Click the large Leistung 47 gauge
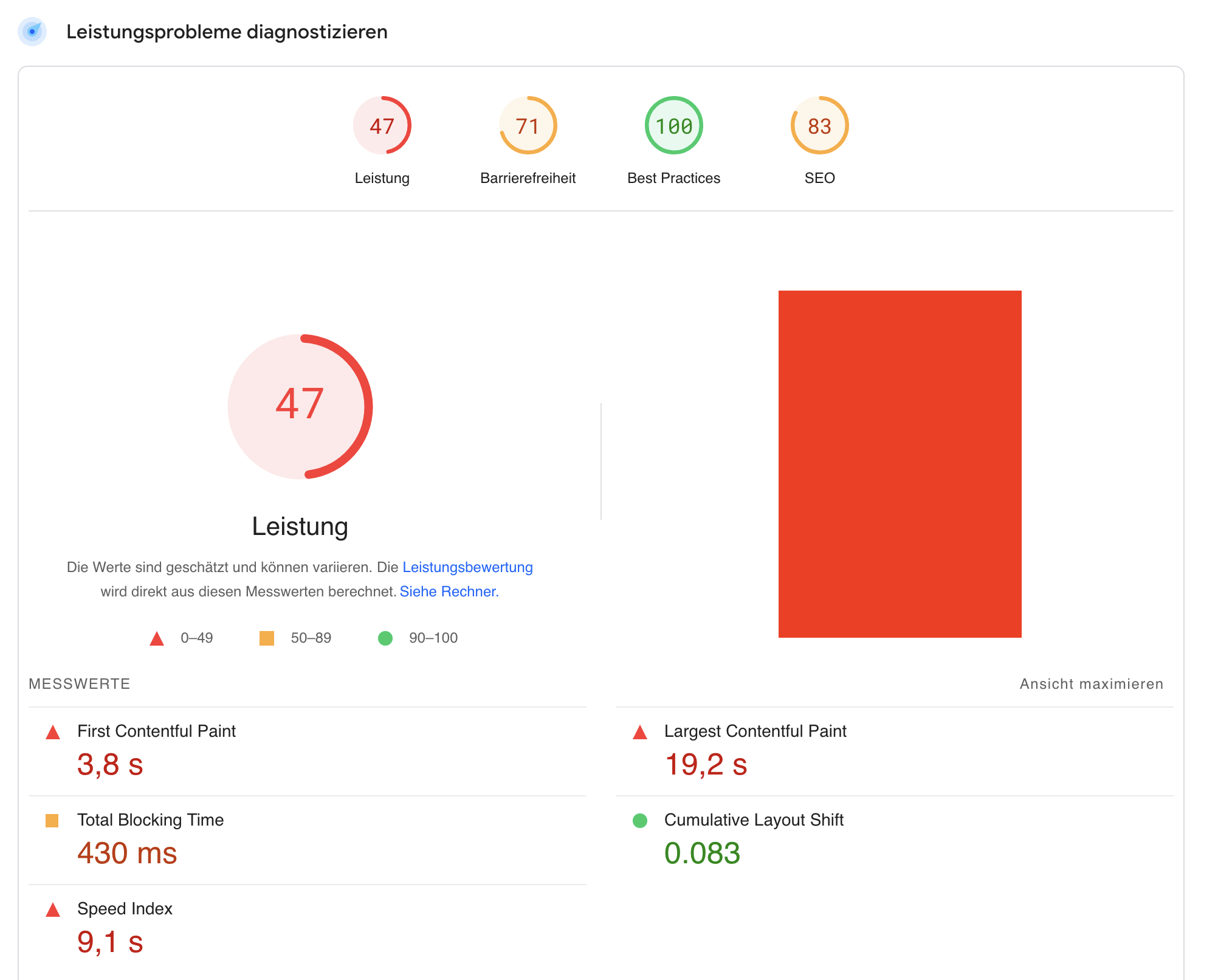 (300, 406)
